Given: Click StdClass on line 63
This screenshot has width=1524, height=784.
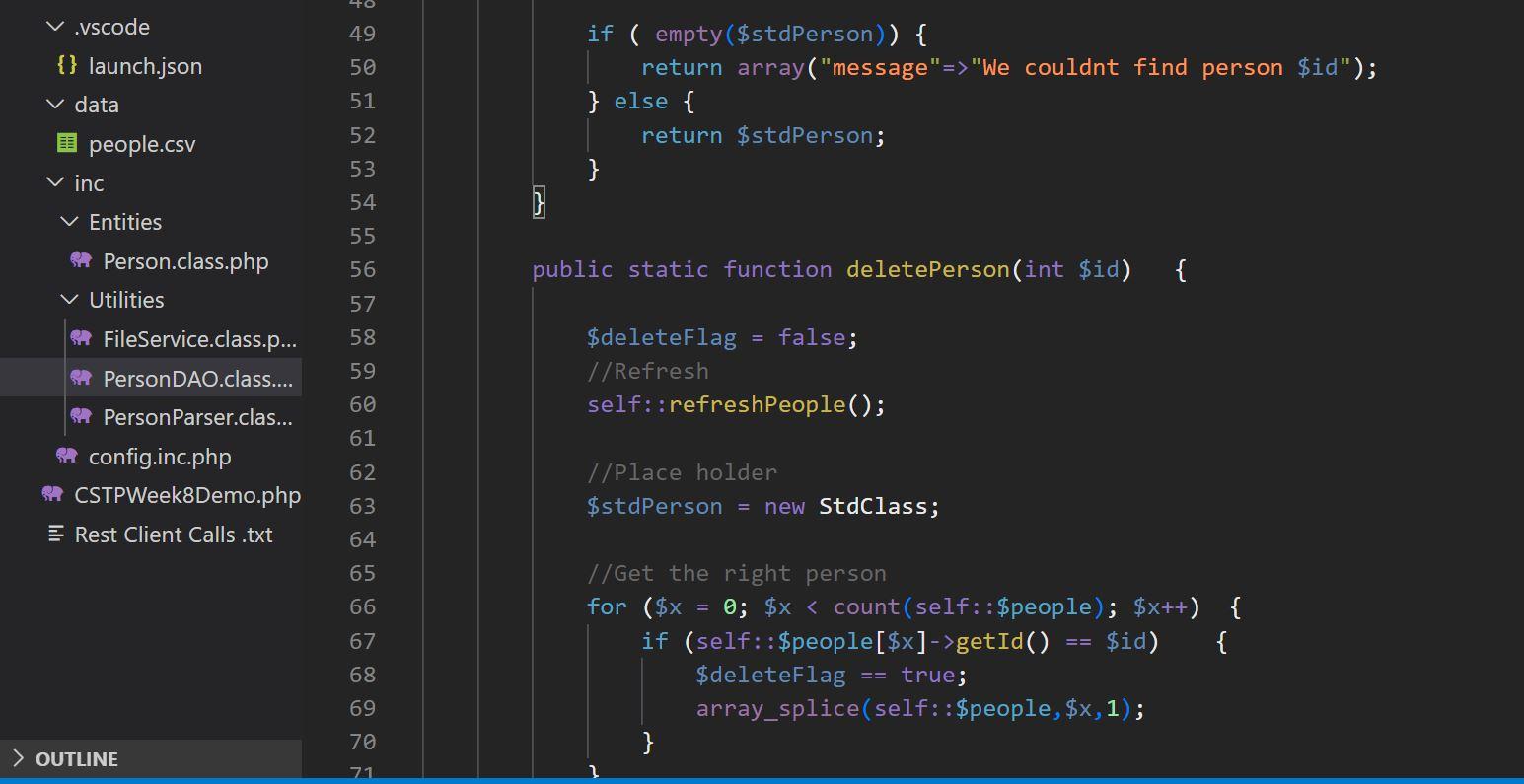Looking at the screenshot, I should 873,506.
